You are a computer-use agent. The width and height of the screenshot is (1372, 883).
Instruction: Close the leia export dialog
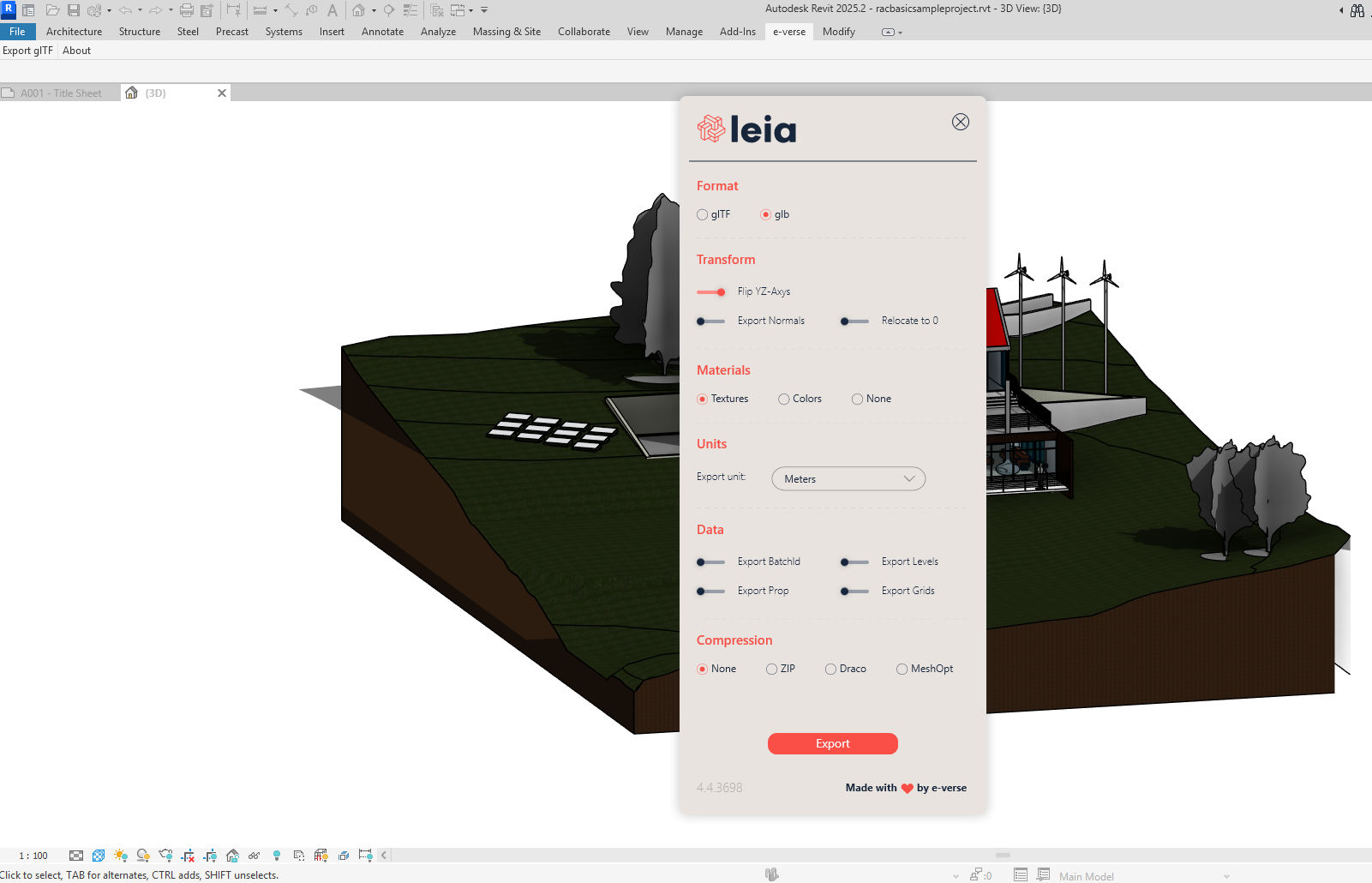(x=961, y=122)
